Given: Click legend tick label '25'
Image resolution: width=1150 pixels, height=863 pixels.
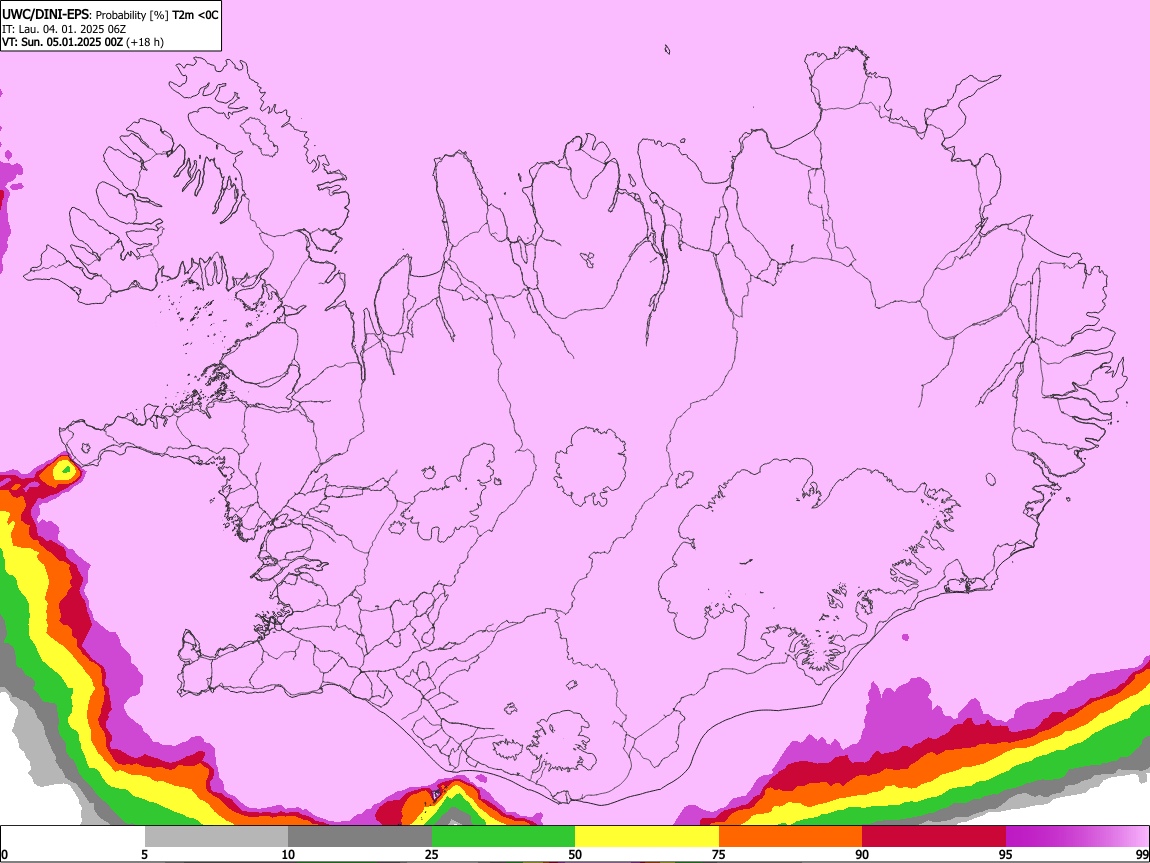Looking at the screenshot, I should coord(432,854).
